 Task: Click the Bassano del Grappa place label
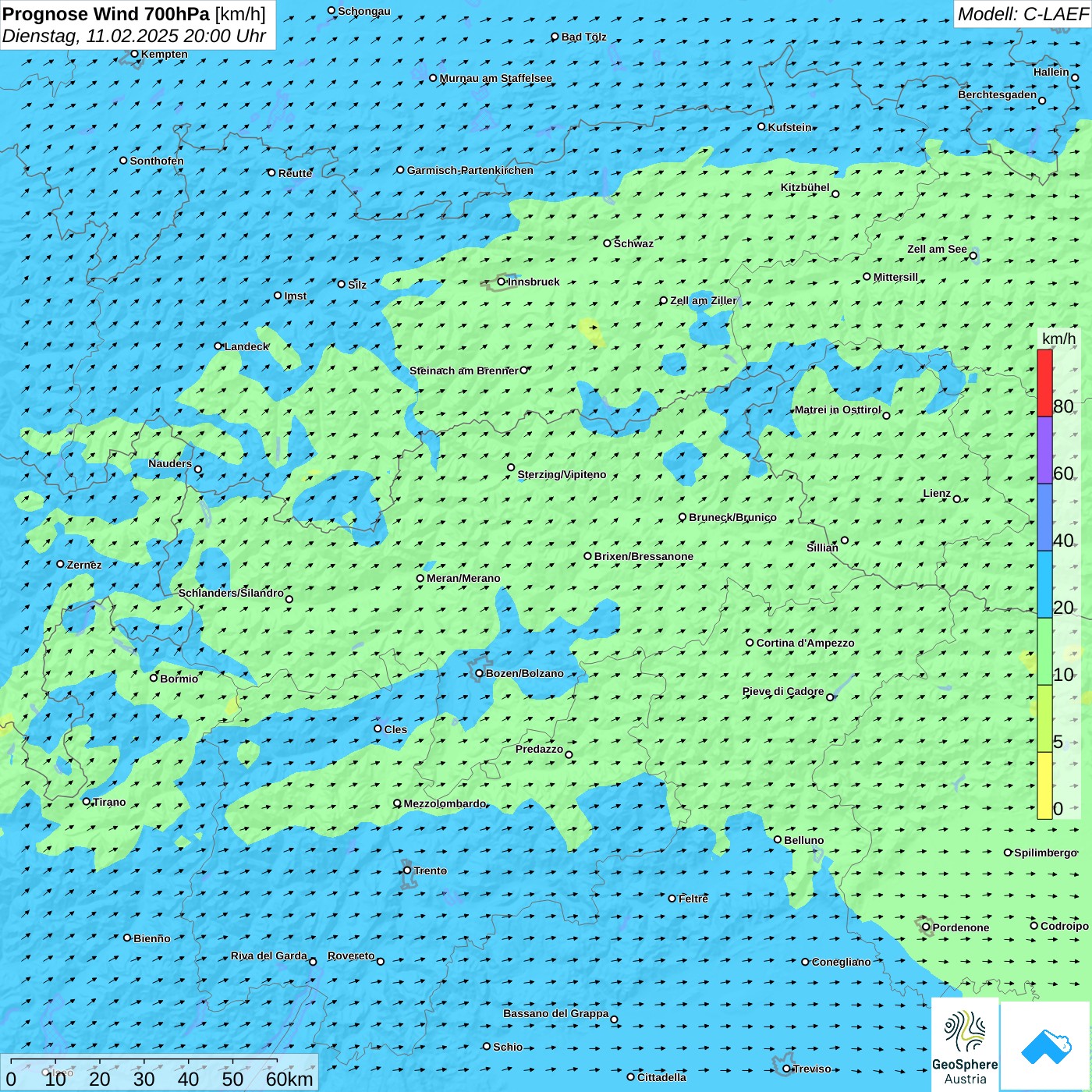(555, 1013)
